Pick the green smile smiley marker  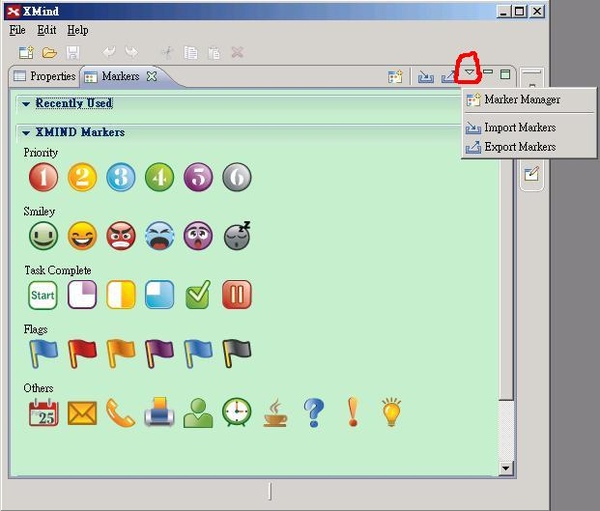[44, 236]
